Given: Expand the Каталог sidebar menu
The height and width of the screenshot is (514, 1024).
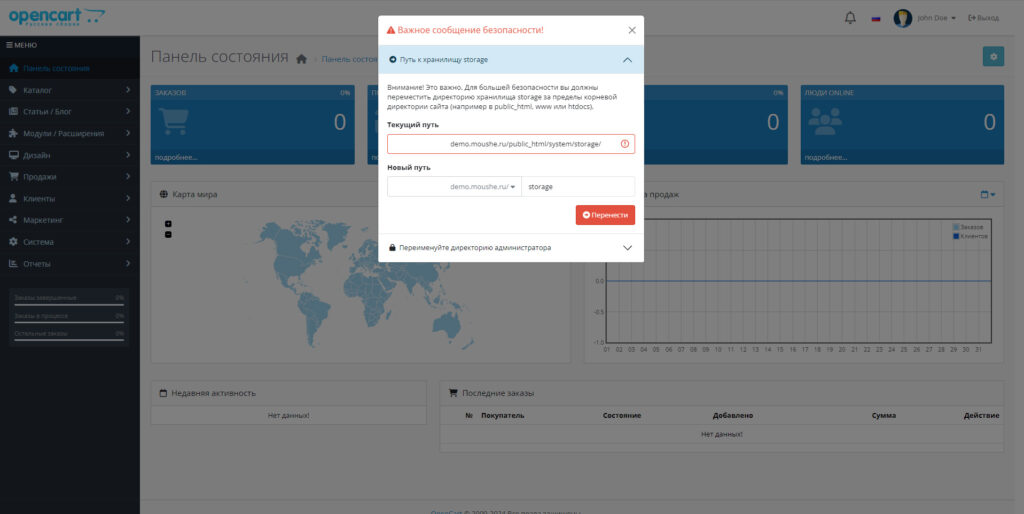Looking at the screenshot, I should [70, 90].
